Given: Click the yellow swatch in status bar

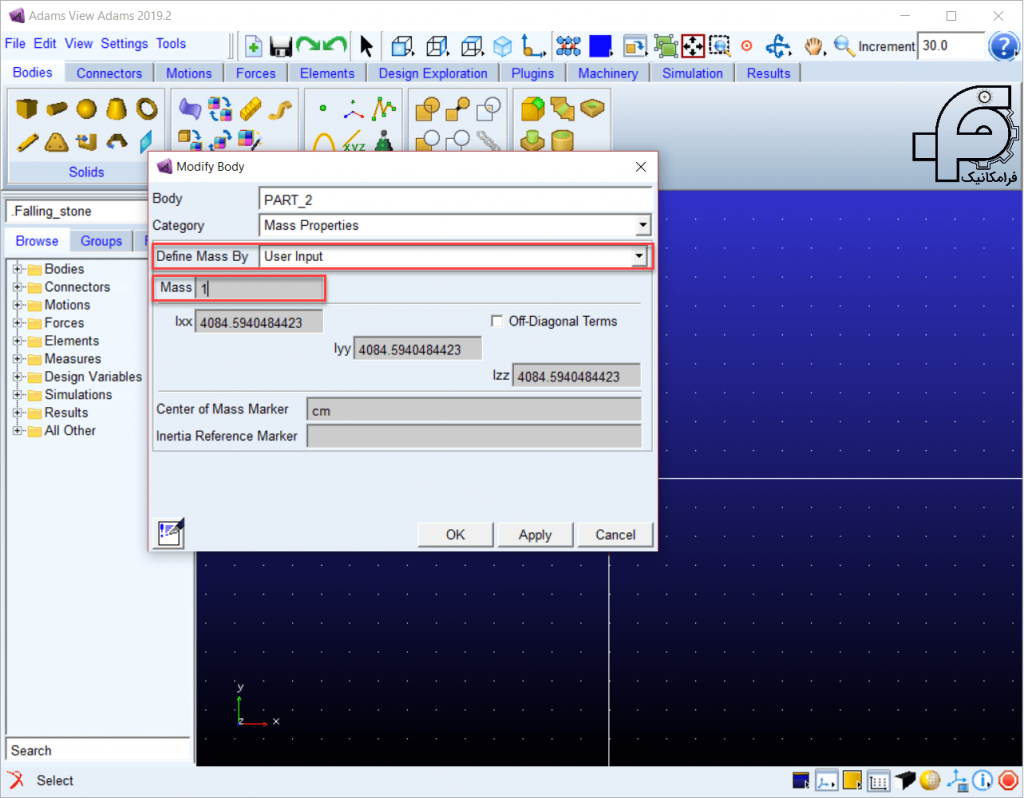Looking at the screenshot, I should (x=852, y=780).
